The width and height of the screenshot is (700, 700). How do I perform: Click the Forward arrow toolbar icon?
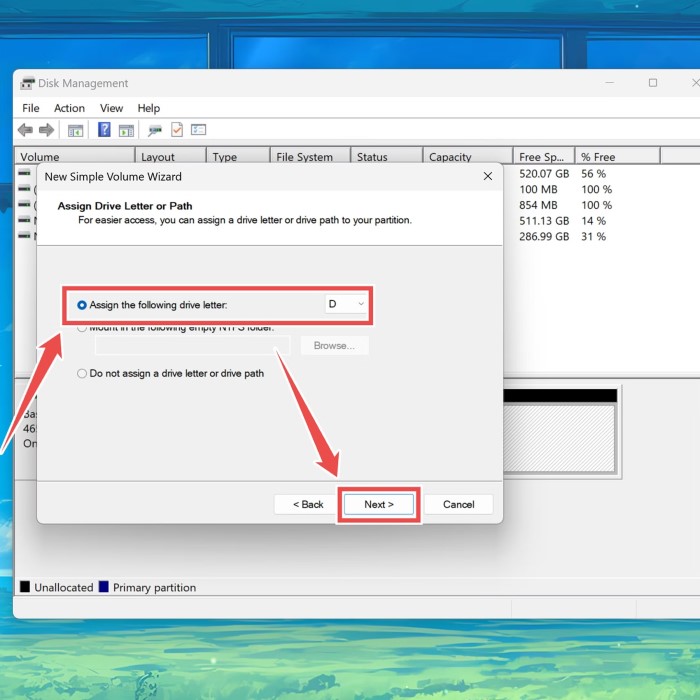[46, 130]
